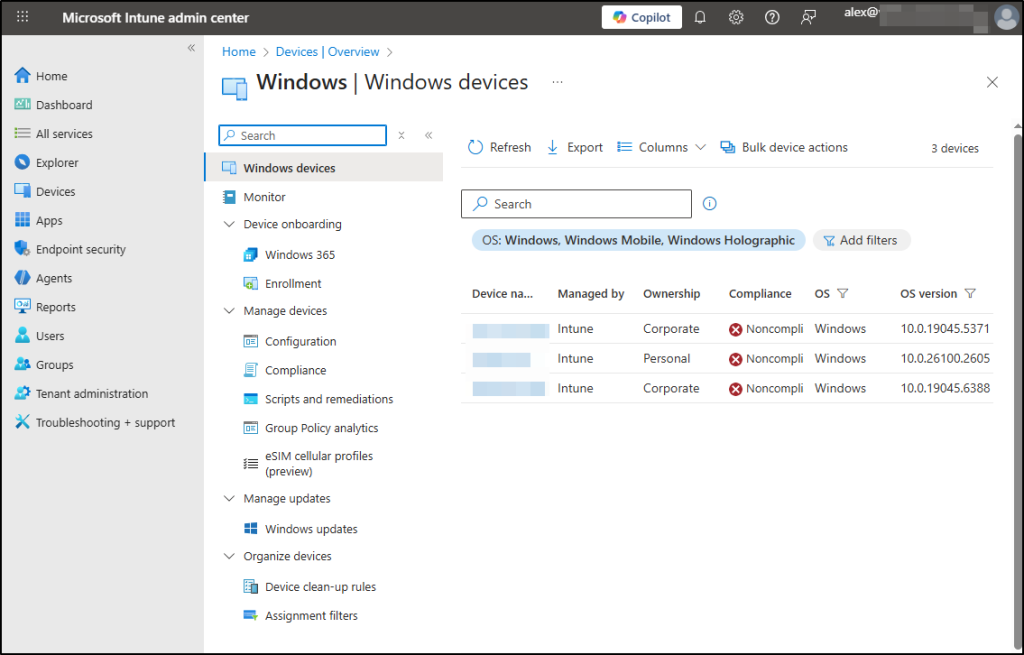Click the help question mark icon
The width and height of the screenshot is (1024, 655).
[x=772, y=17]
